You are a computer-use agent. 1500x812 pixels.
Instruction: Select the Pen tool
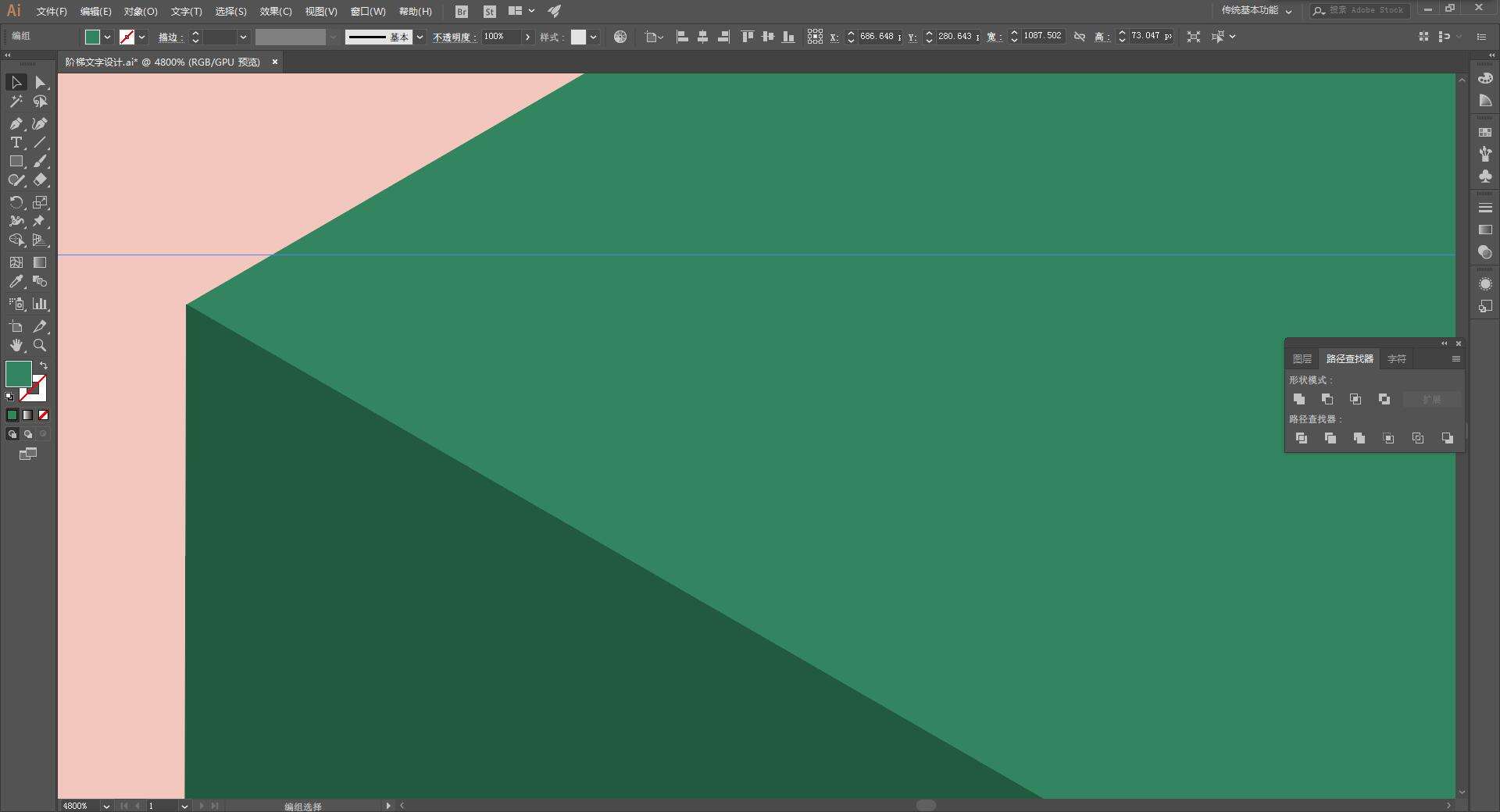[x=16, y=123]
